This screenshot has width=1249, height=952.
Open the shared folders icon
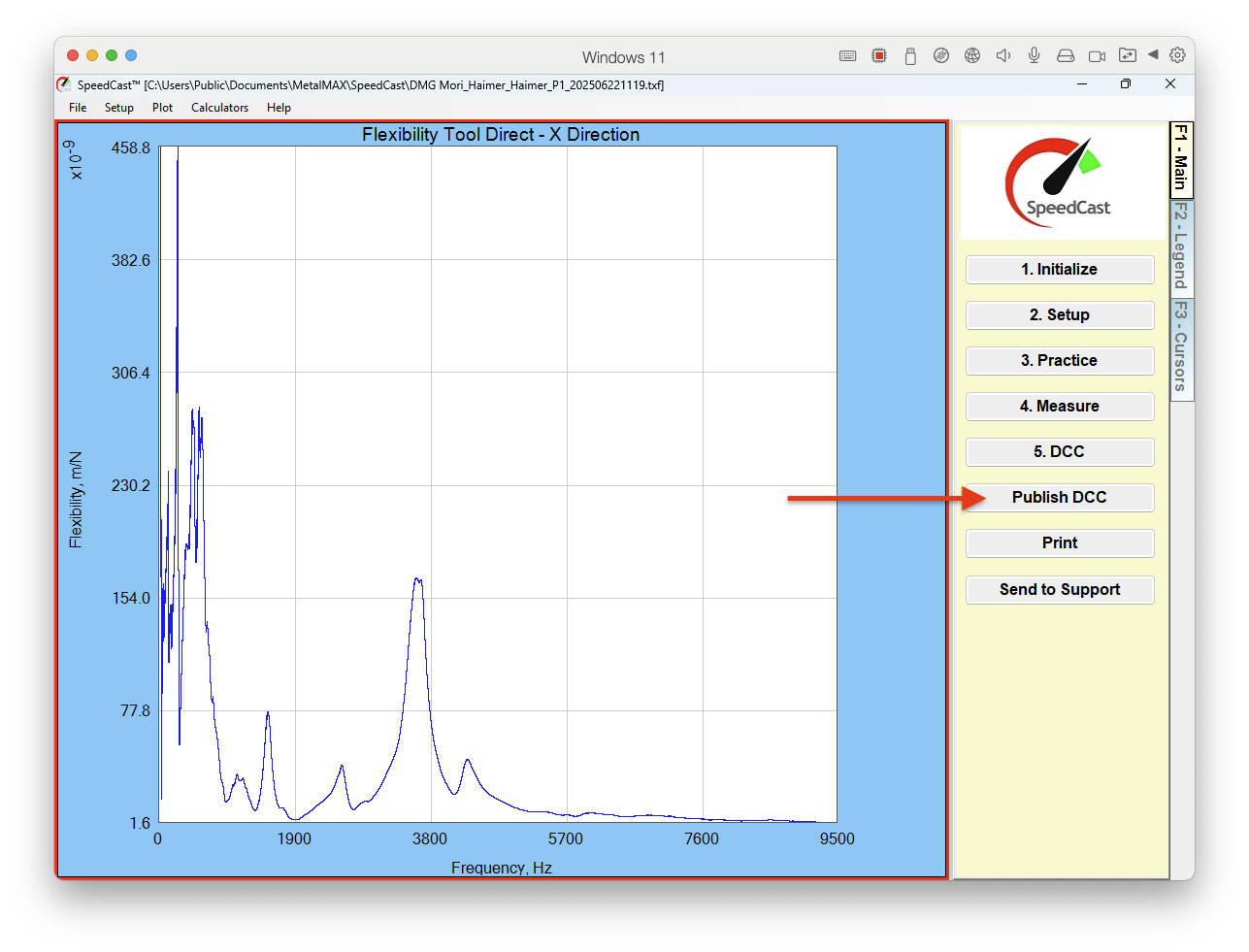(1128, 55)
